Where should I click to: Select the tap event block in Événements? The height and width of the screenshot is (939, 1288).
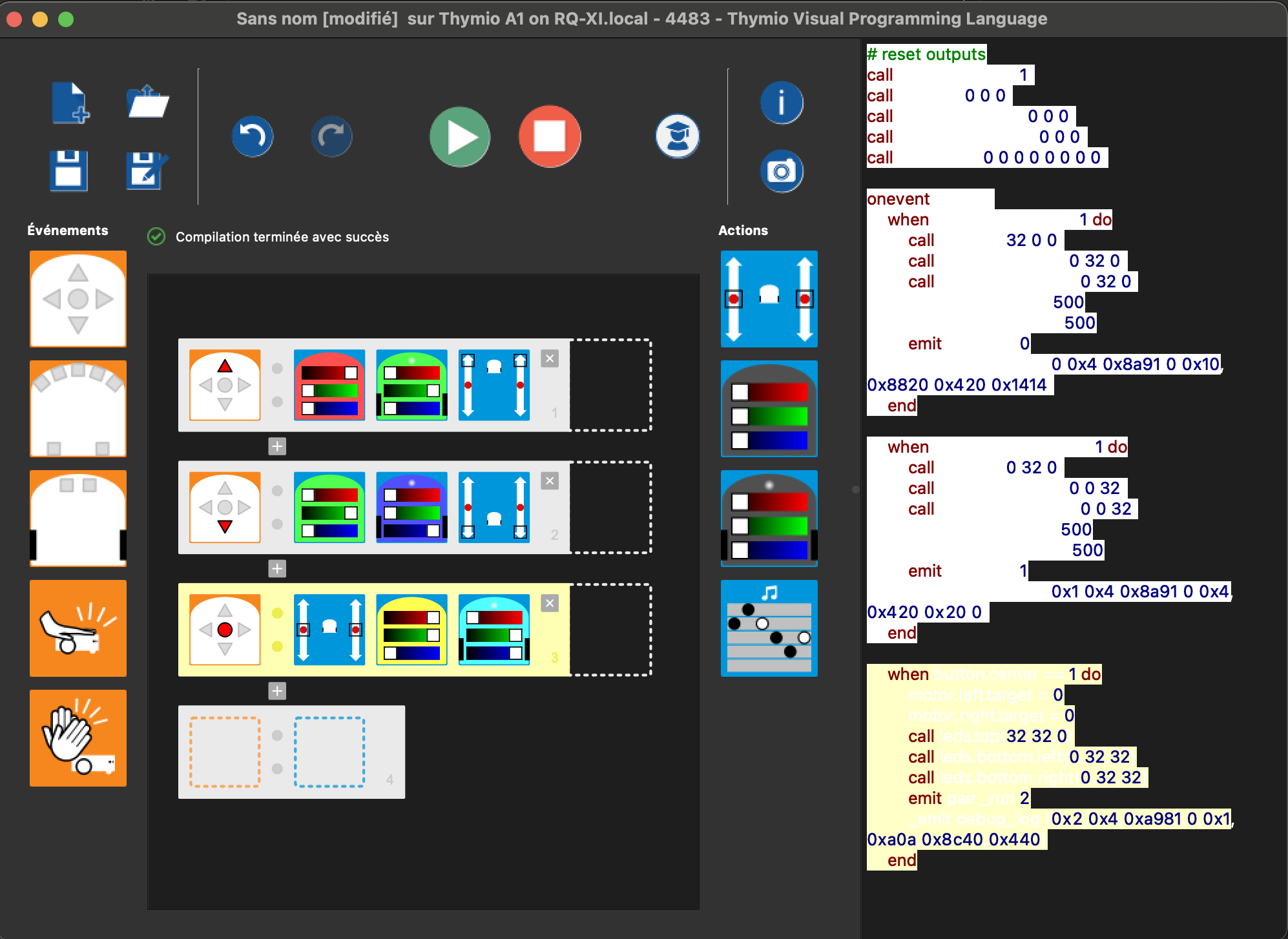tap(78, 628)
